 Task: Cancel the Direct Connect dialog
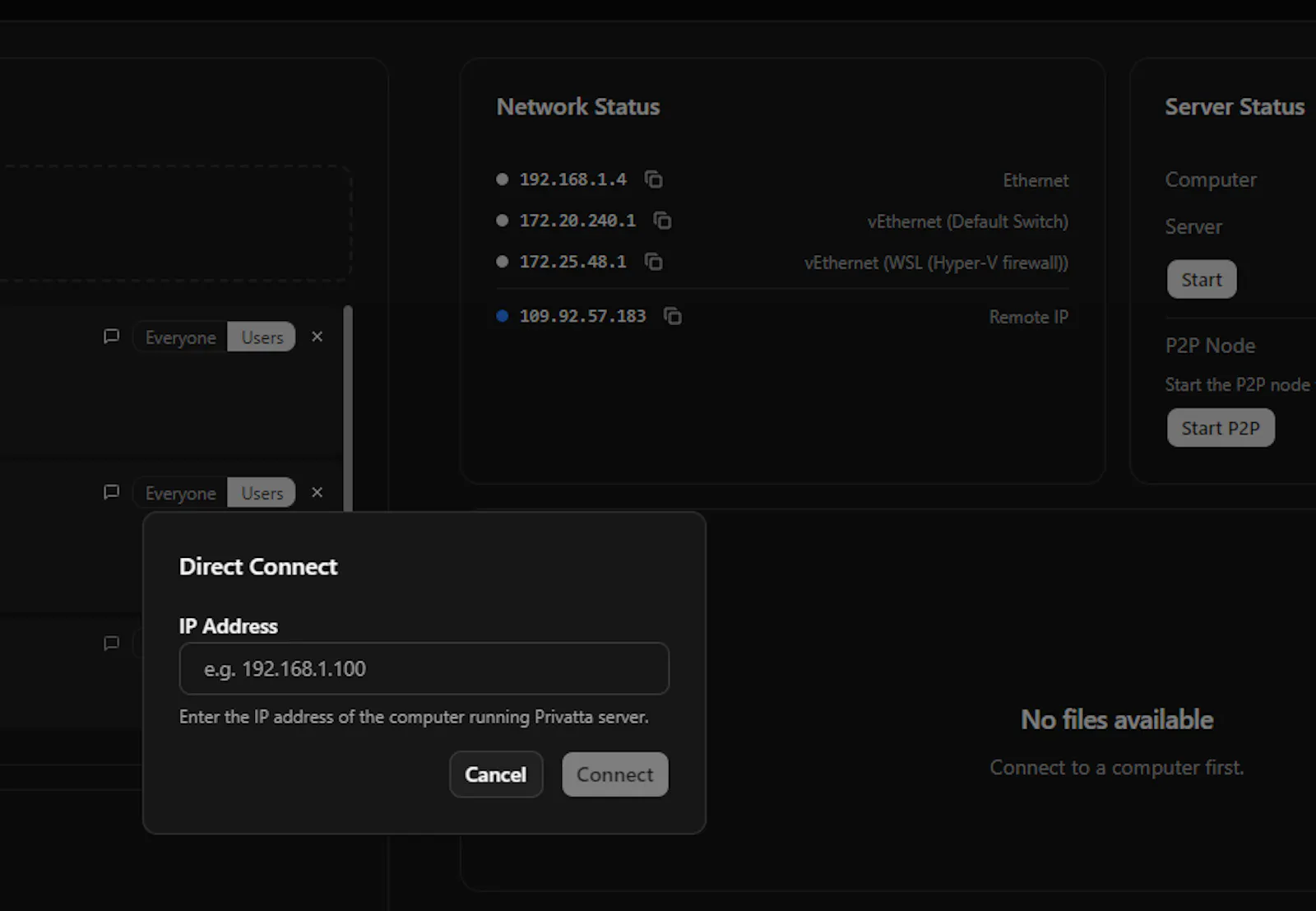[496, 774]
